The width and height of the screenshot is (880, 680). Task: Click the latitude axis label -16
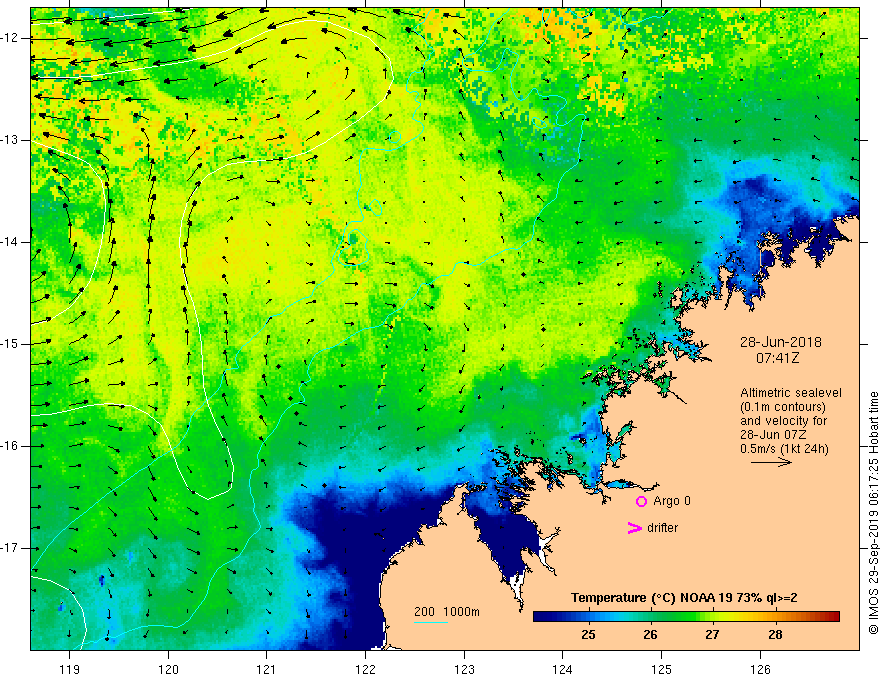coord(11,446)
